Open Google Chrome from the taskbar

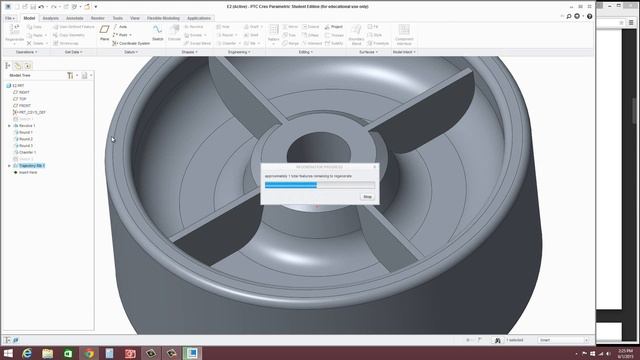(x=89, y=353)
